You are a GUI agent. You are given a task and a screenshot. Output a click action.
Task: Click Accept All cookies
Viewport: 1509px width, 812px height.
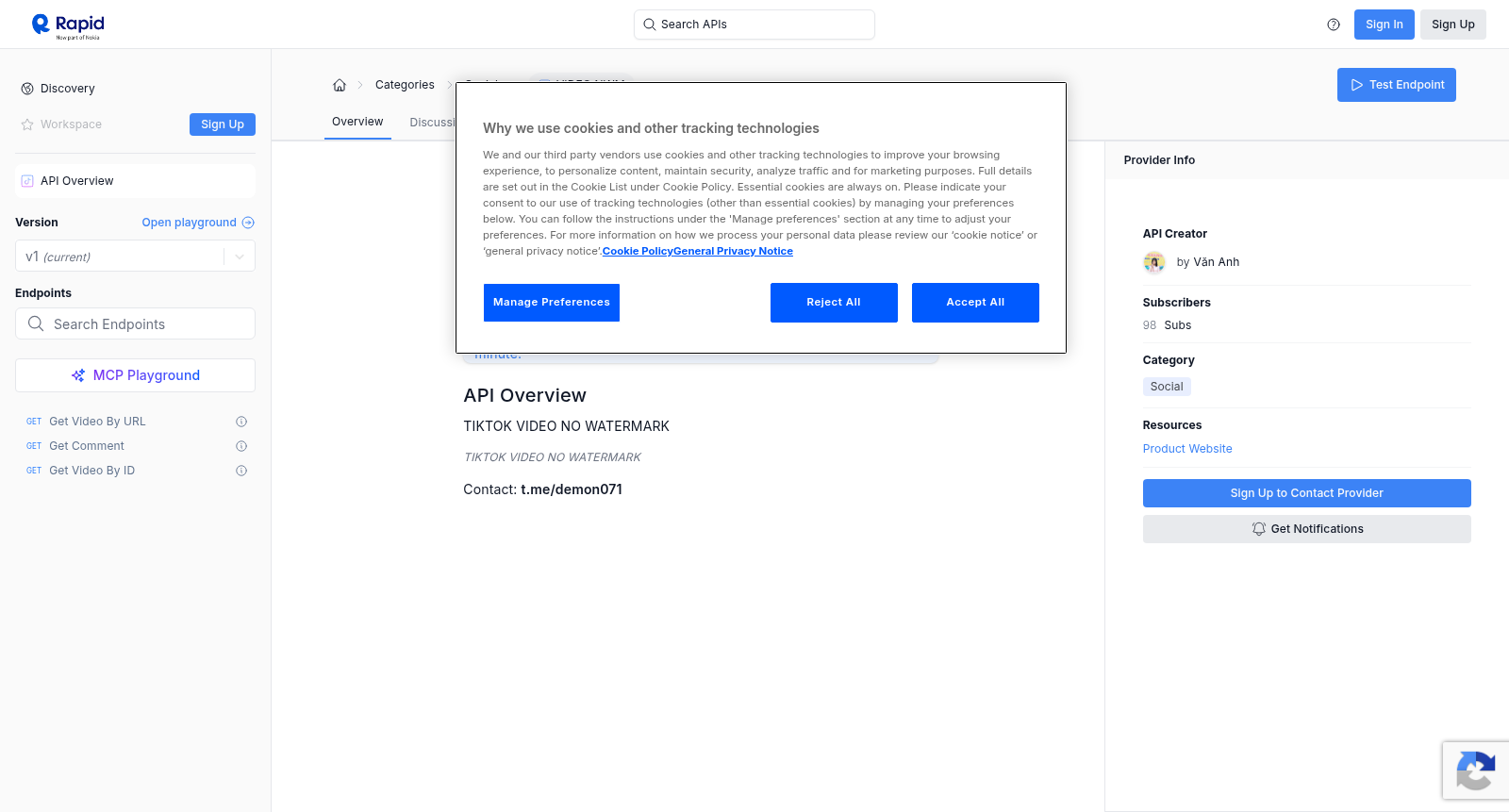975,303
